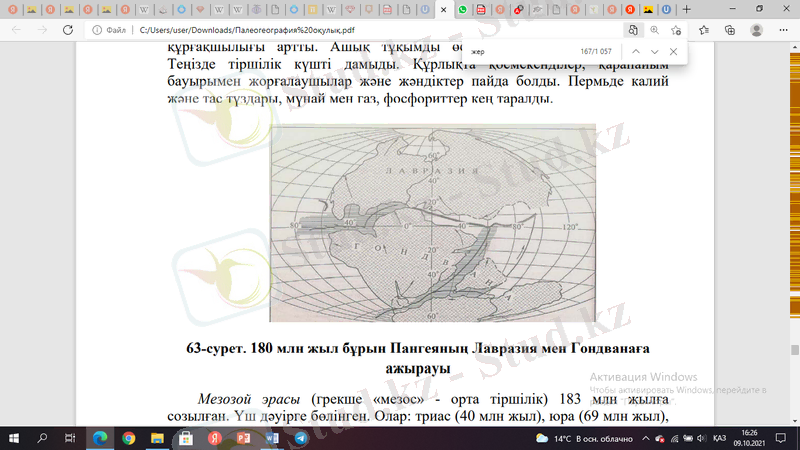Add this page to favorites
Image resolution: width=800 pixels, height=450 pixels.
(x=677, y=30)
